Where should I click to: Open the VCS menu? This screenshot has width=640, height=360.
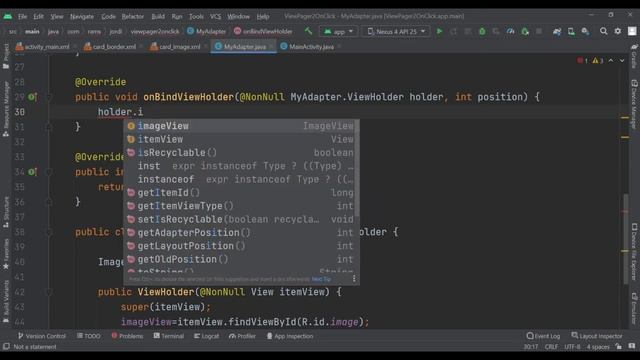tap(216, 16)
